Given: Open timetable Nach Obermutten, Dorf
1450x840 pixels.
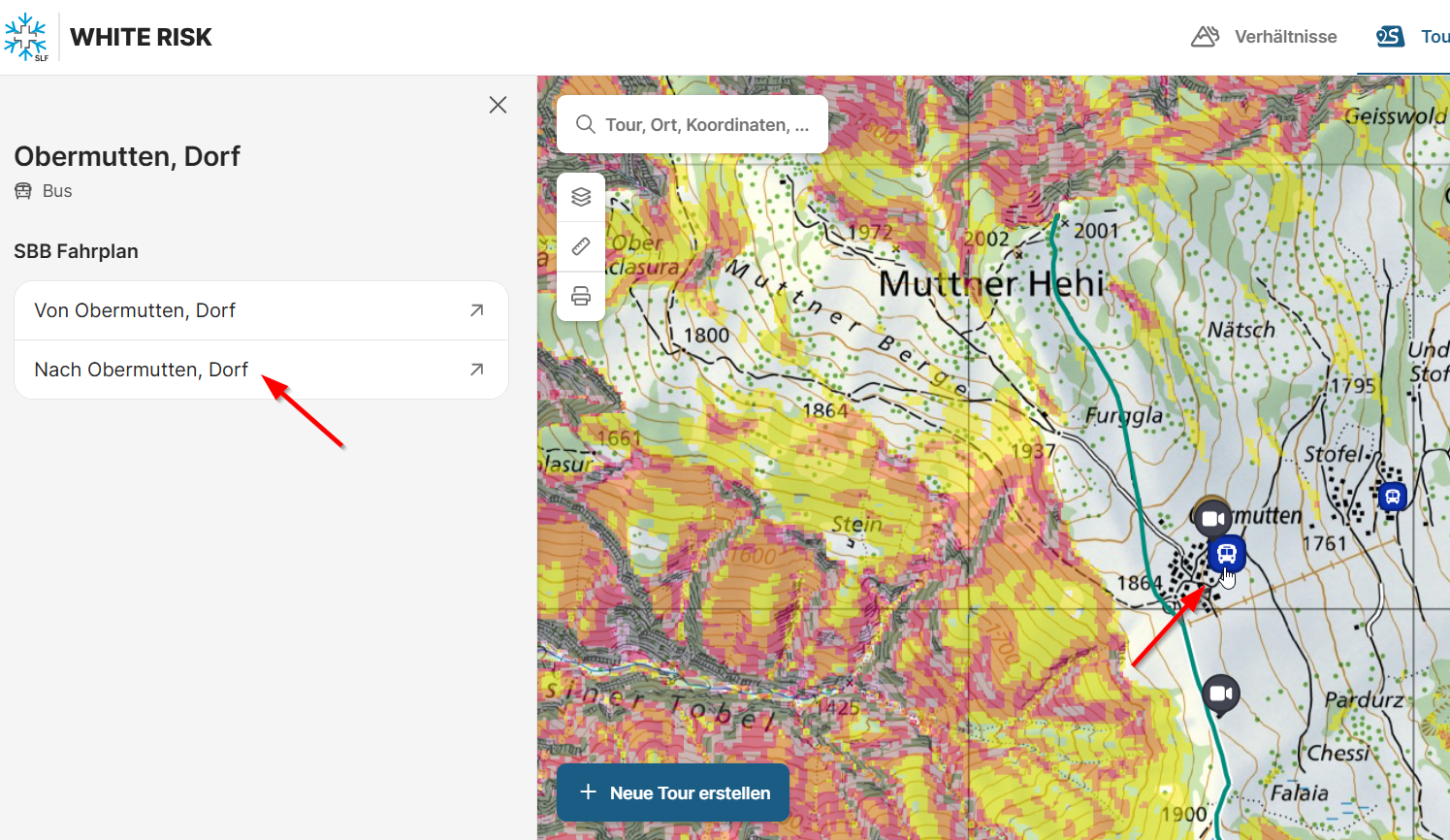Looking at the screenshot, I should click(142, 370).
